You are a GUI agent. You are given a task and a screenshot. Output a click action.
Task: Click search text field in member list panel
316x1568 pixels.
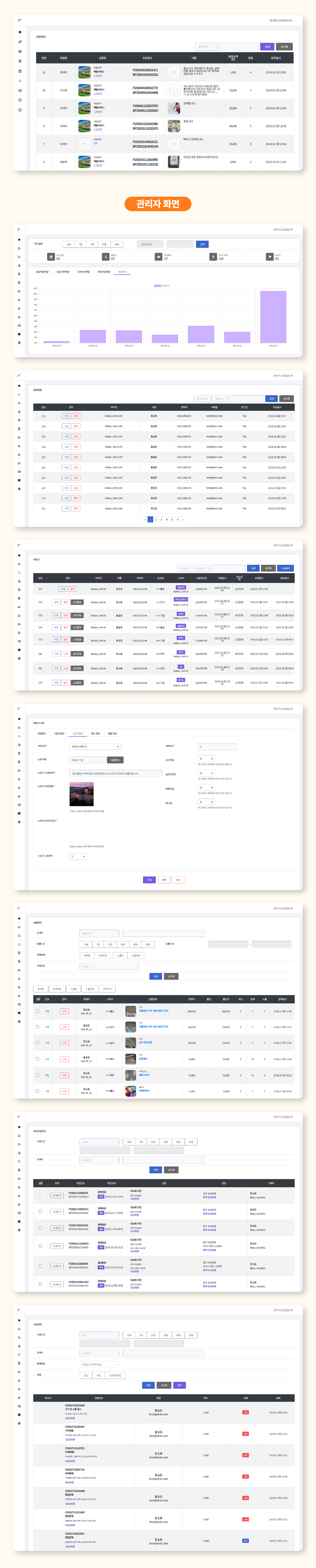tap(246, 399)
